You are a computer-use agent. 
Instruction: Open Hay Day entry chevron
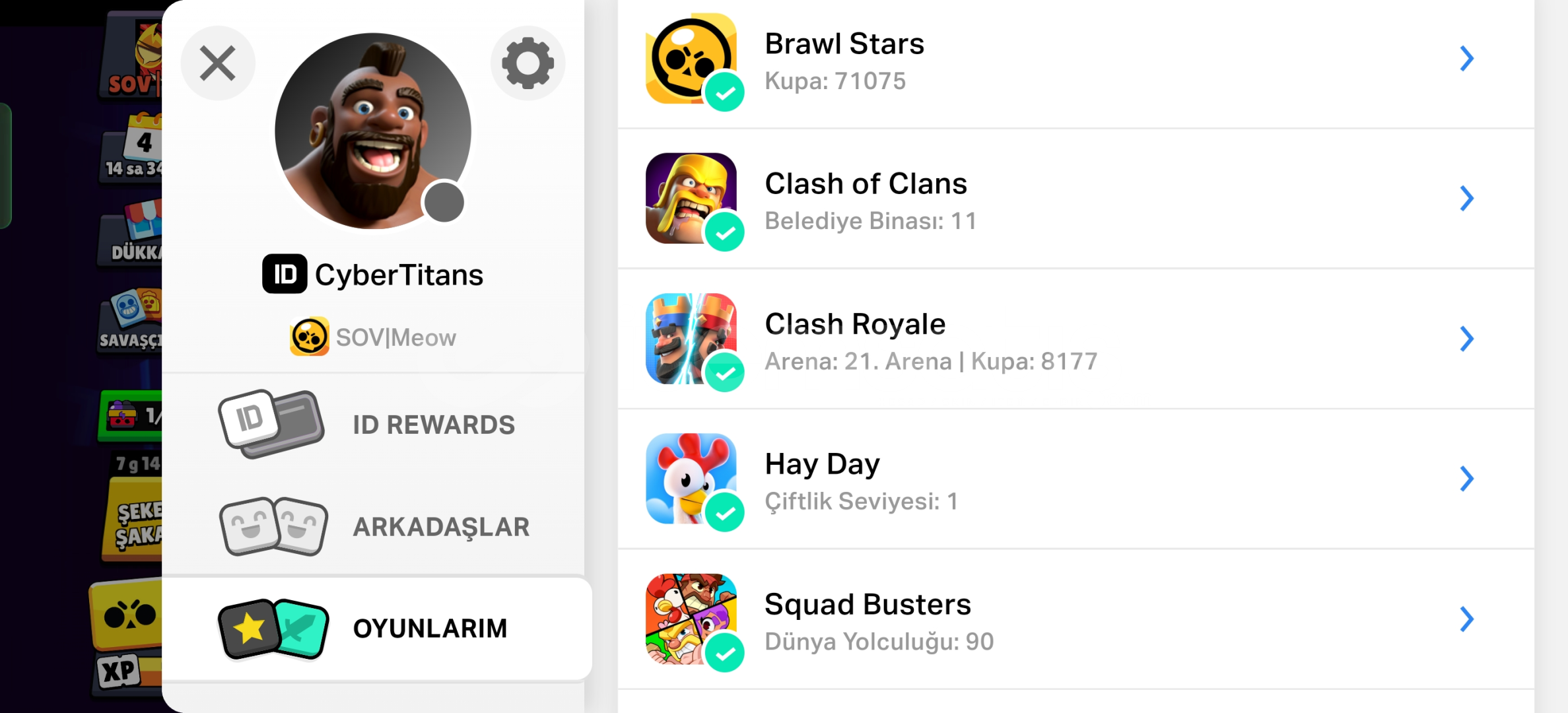click(x=1466, y=479)
